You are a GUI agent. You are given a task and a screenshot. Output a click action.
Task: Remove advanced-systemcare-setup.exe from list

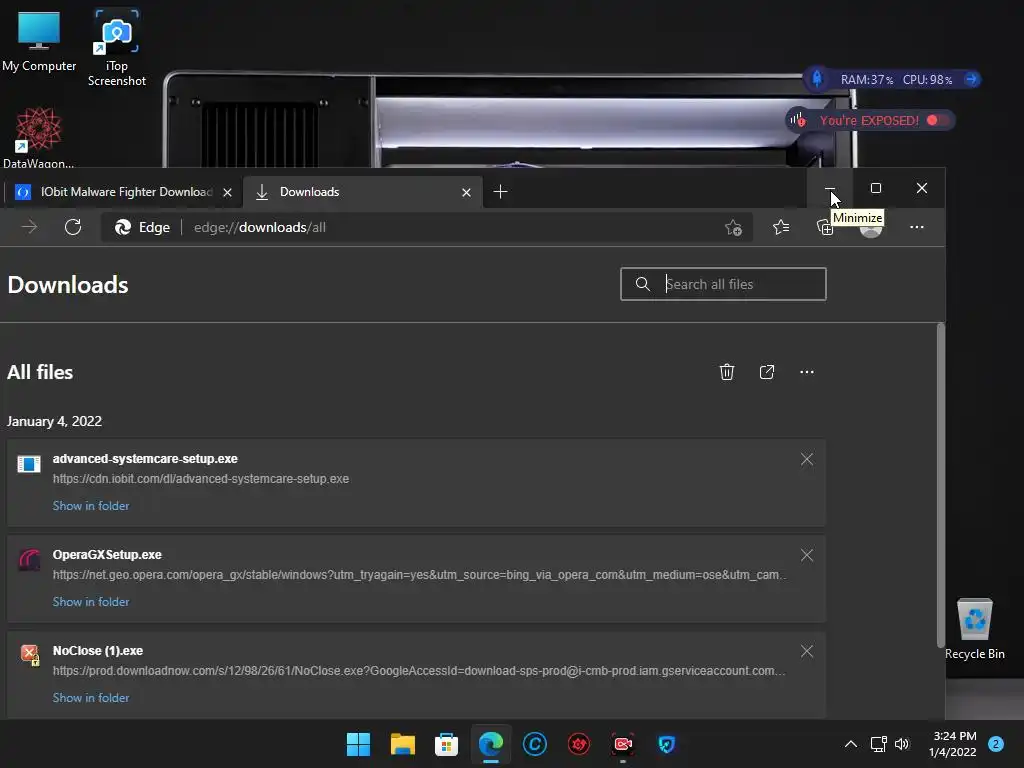[x=807, y=459]
